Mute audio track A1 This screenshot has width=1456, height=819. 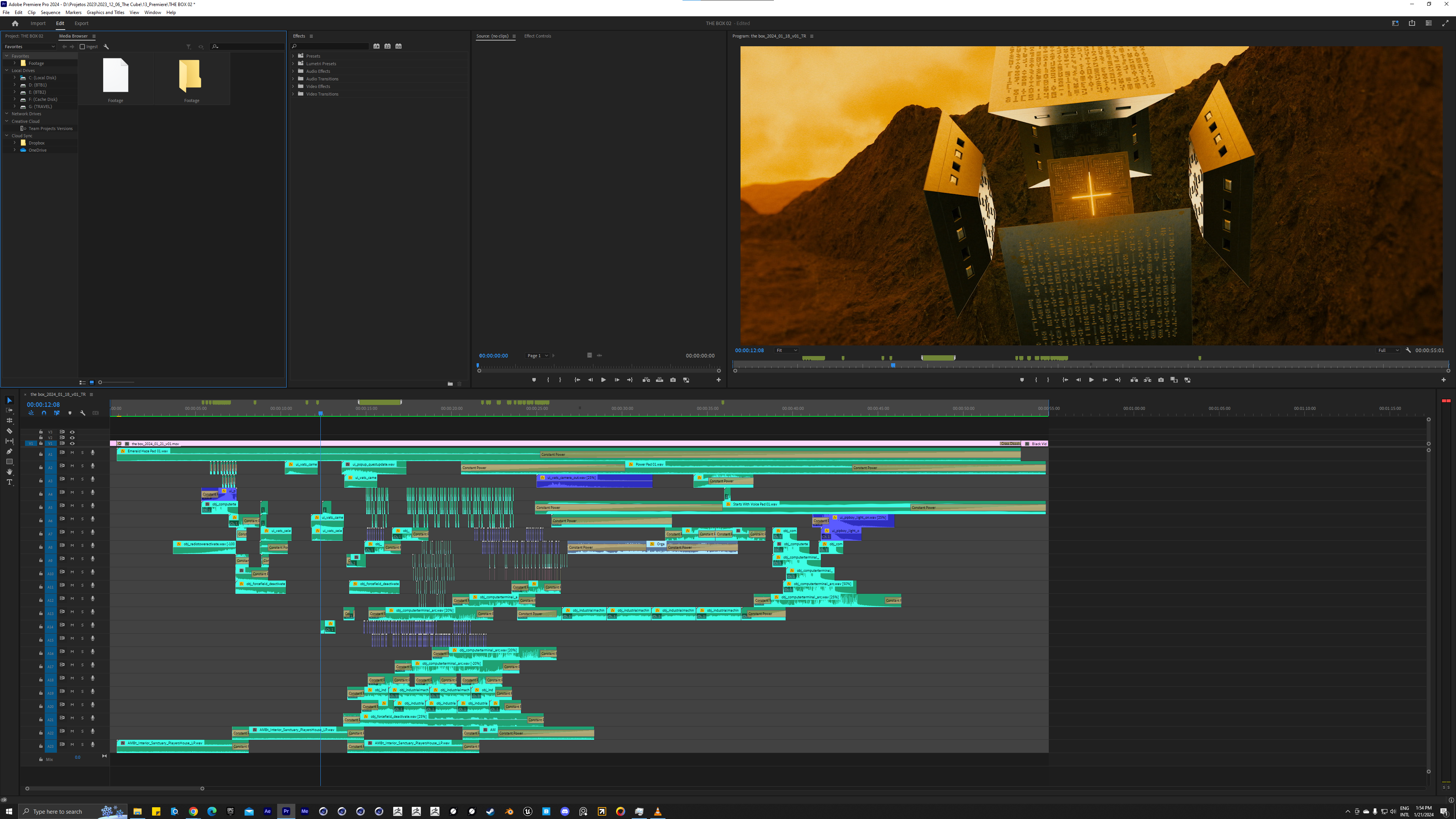(72, 452)
